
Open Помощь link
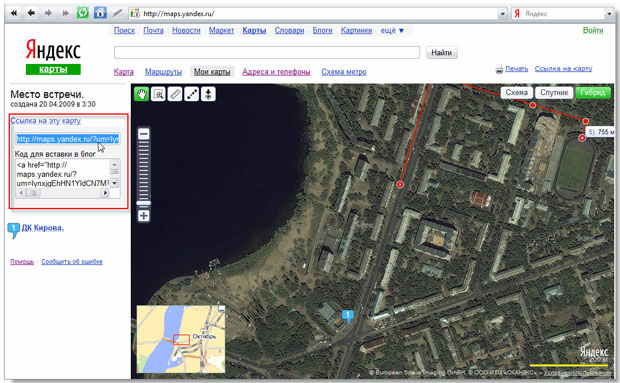pos(22,262)
